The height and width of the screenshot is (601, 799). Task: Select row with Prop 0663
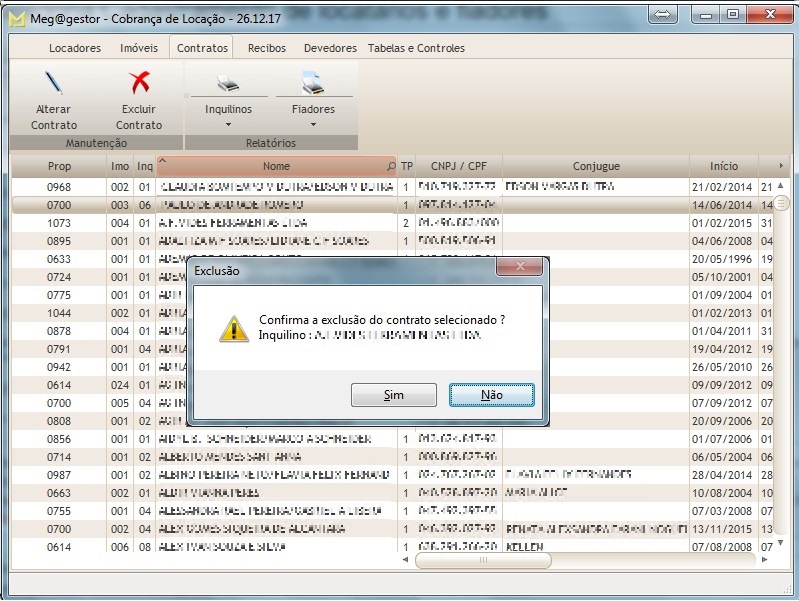pyautogui.click(x=392, y=493)
